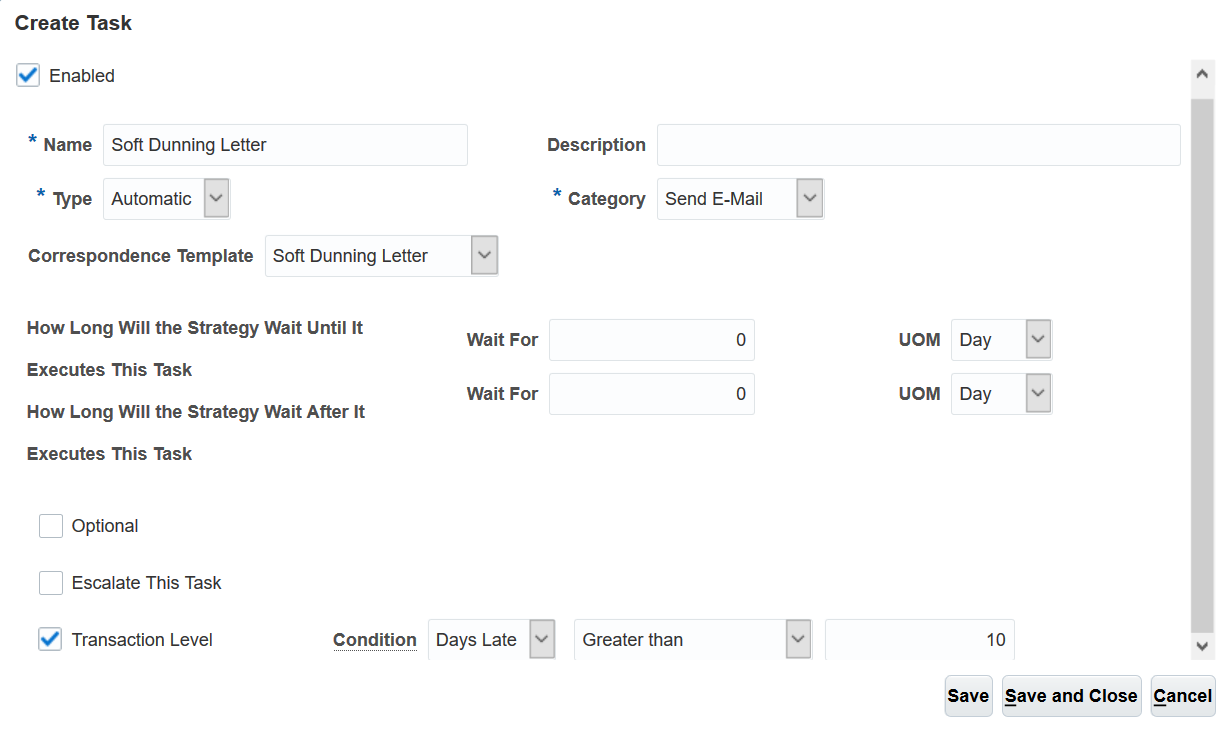The width and height of the screenshot is (1231, 732).
Task: Open the Greater than operator dropdown
Action: (x=798, y=640)
